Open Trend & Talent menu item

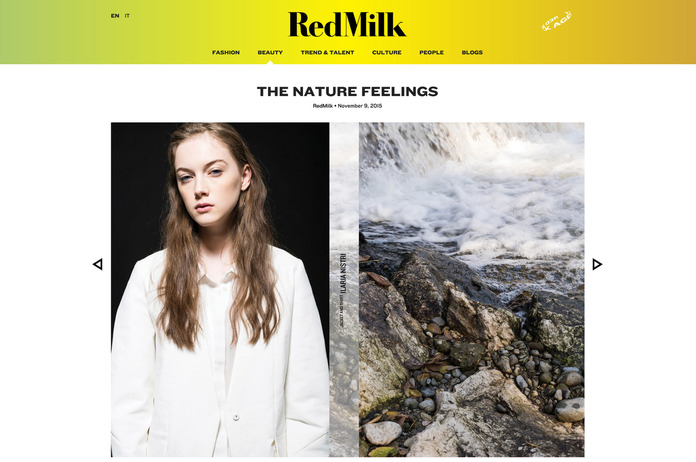[328, 52]
